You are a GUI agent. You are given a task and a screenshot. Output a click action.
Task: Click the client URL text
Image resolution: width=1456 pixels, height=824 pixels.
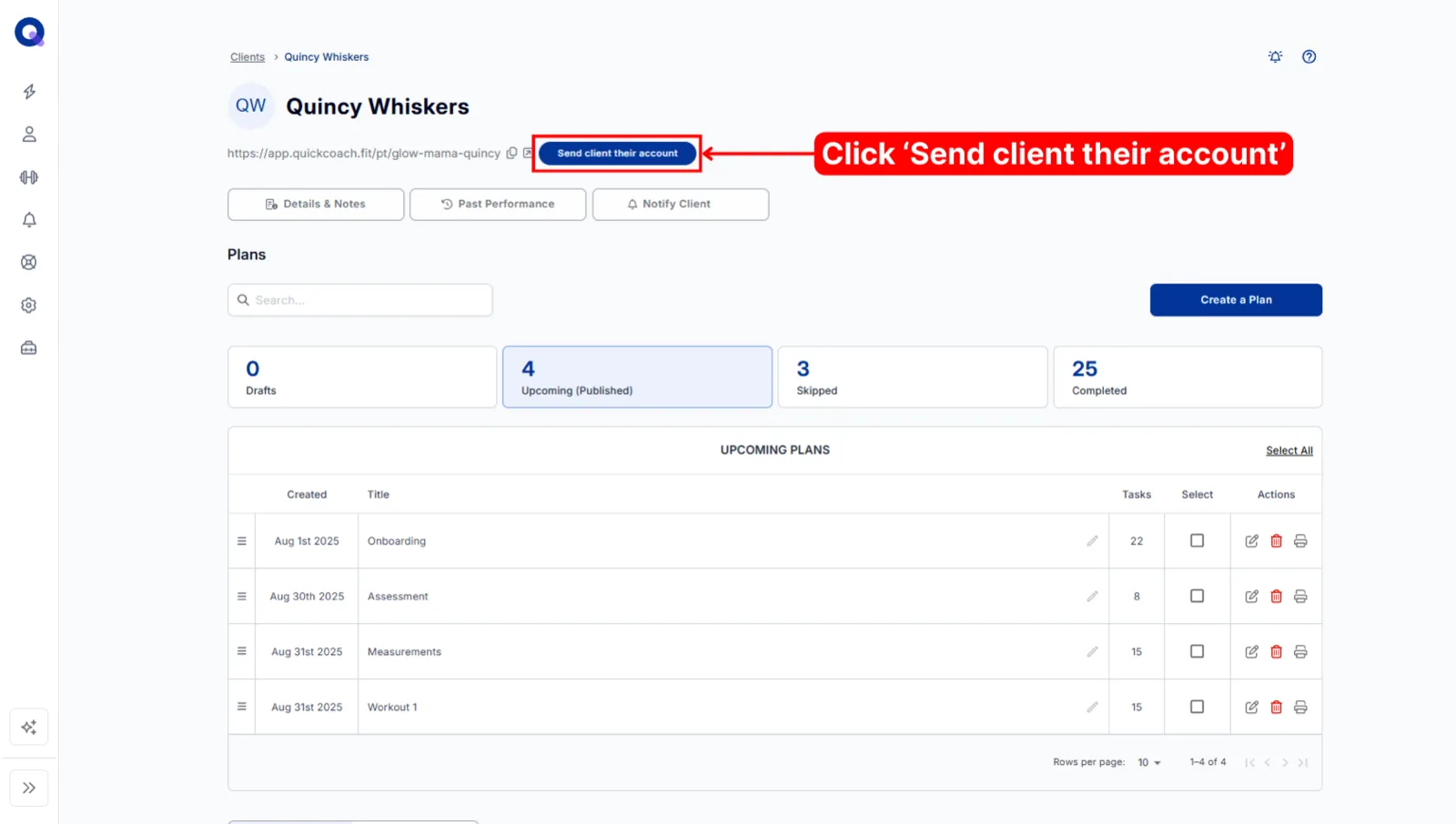[x=364, y=154]
